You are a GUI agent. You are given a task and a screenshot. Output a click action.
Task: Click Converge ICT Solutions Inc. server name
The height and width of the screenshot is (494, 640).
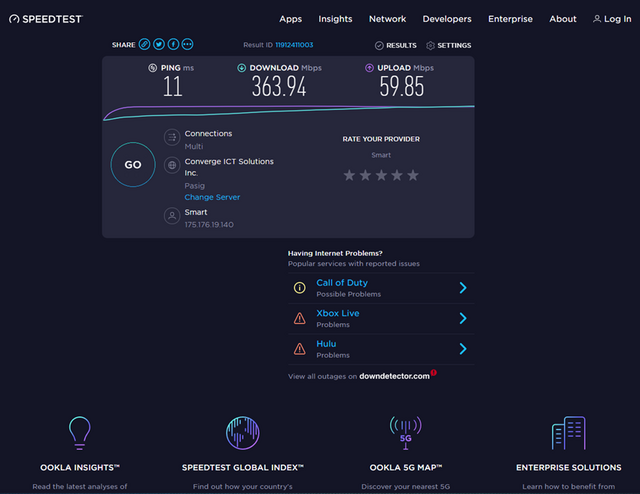click(x=229, y=167)
